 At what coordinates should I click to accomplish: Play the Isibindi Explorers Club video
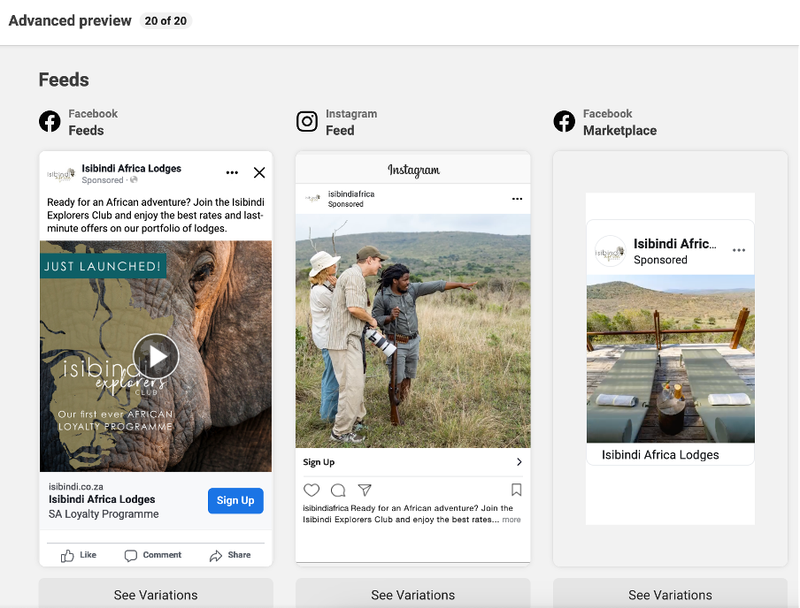(156, 356)
